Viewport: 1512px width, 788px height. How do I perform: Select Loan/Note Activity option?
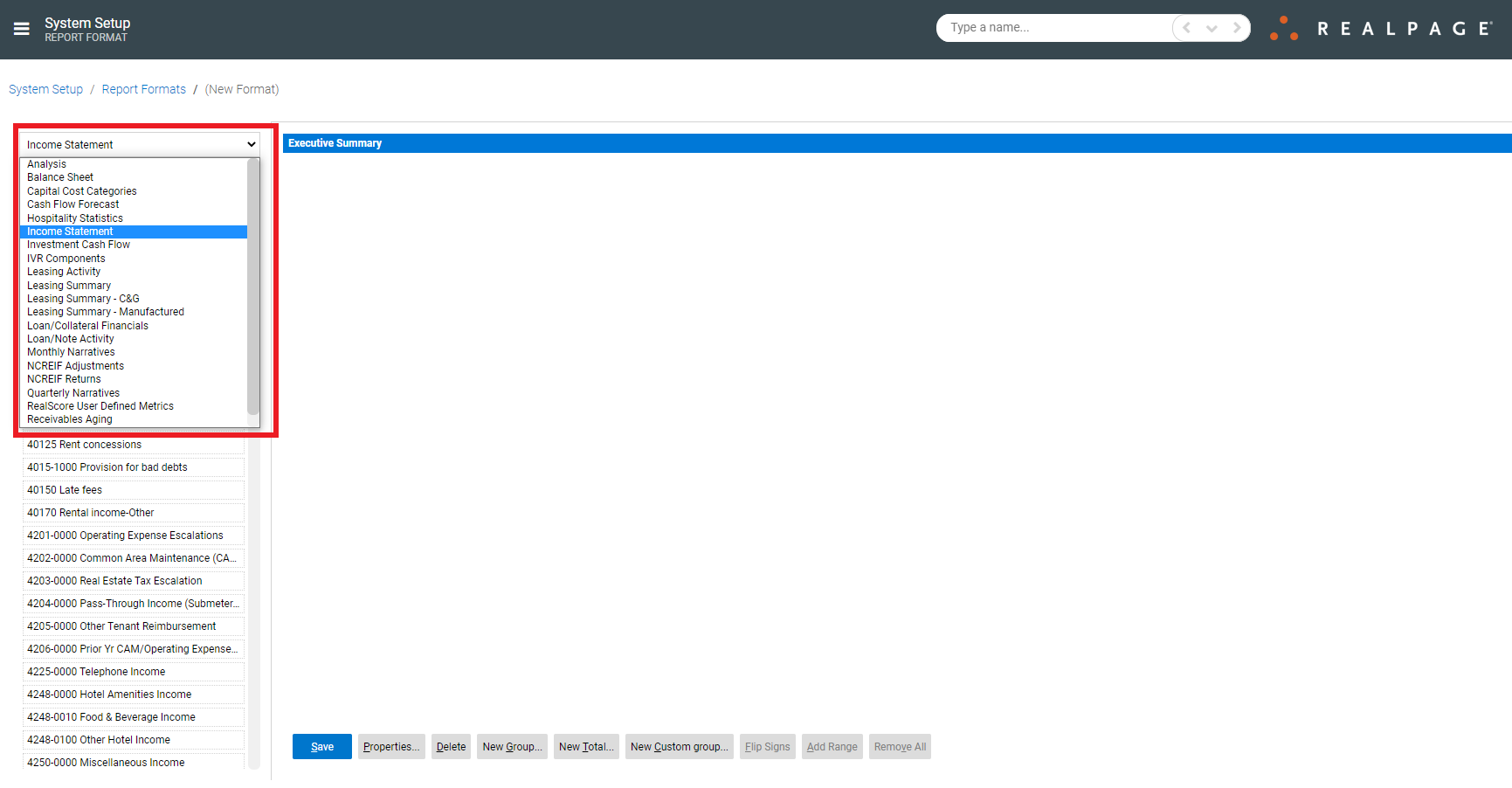click(134, 339)
